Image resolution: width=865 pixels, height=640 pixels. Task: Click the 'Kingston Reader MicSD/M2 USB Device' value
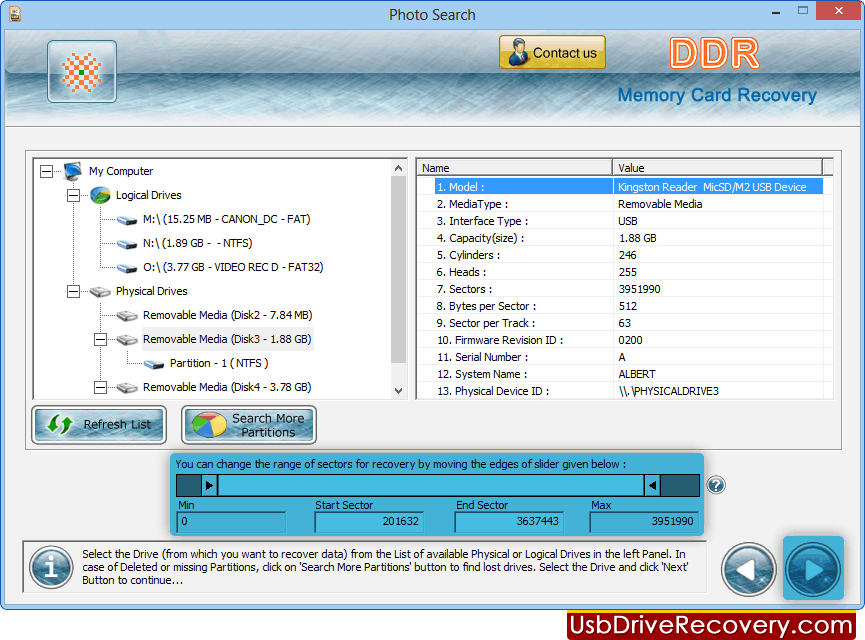click(x=712, y=187)
